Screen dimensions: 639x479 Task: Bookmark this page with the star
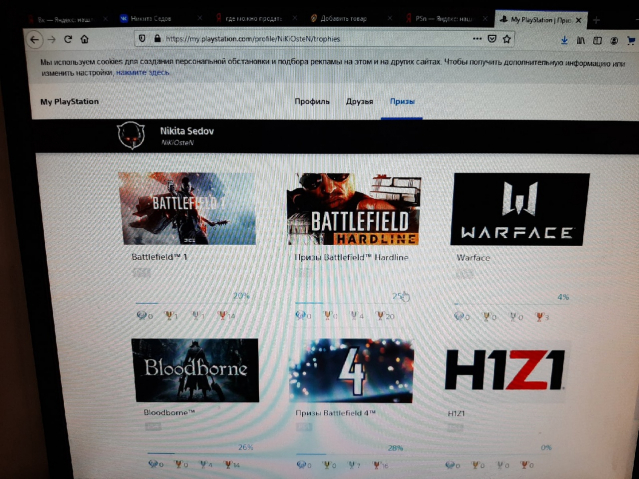click(x=507, y=39)
